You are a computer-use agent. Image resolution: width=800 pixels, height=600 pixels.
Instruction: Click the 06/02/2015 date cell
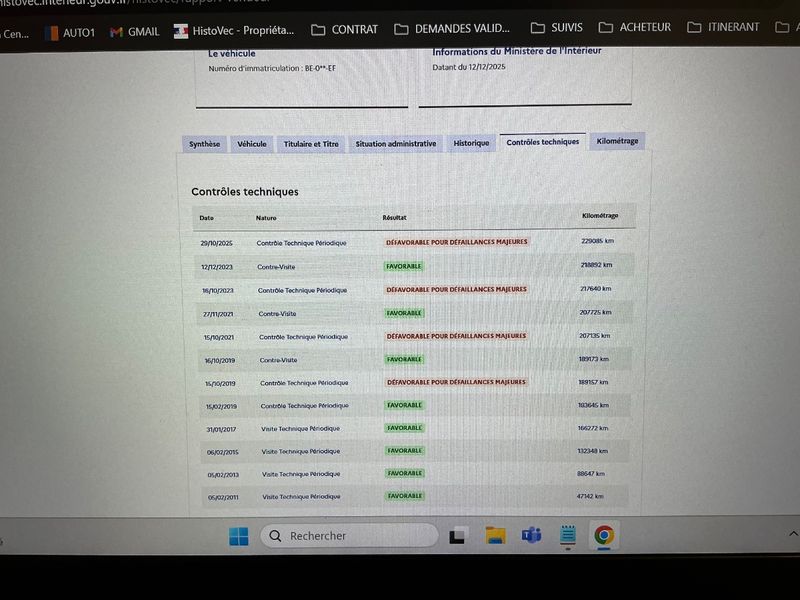click(222, 453)
